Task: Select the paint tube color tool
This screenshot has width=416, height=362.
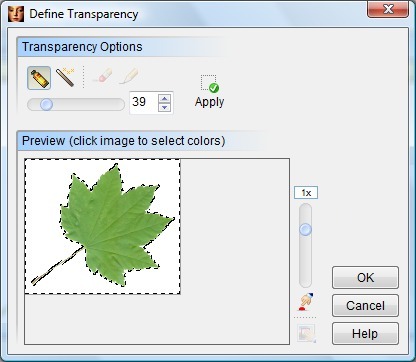Action: point(39,78)
